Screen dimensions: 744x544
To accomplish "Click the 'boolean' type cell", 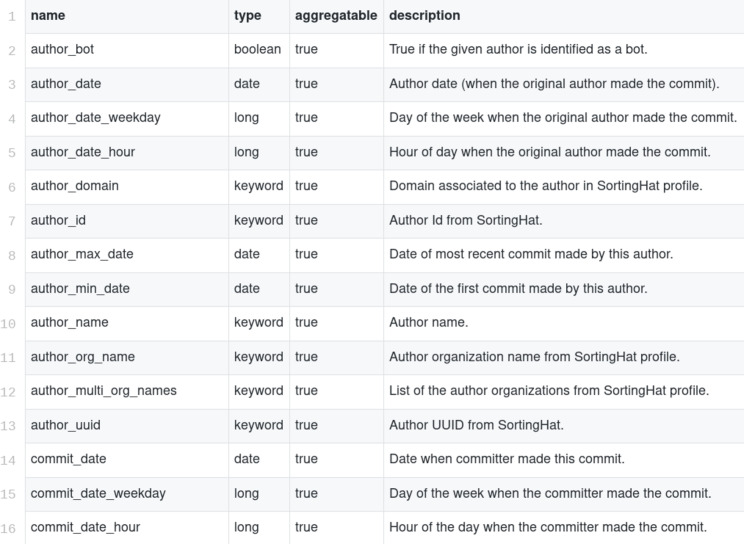I will 257,50.
